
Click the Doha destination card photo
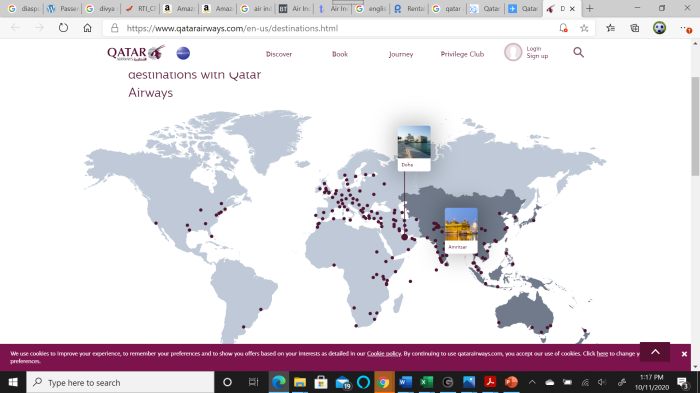coord(414,142)
